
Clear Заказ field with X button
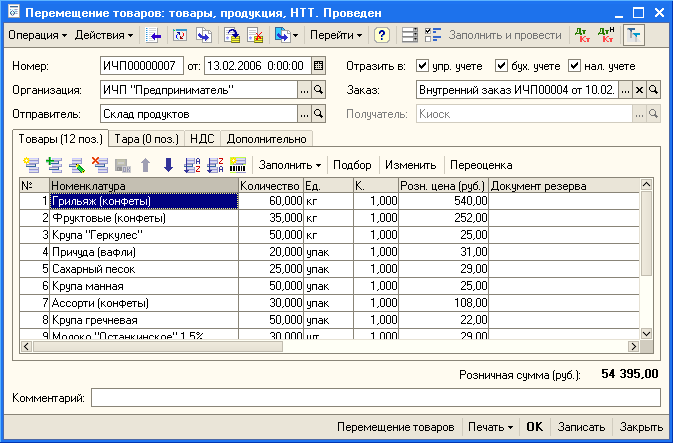(639, 90)
